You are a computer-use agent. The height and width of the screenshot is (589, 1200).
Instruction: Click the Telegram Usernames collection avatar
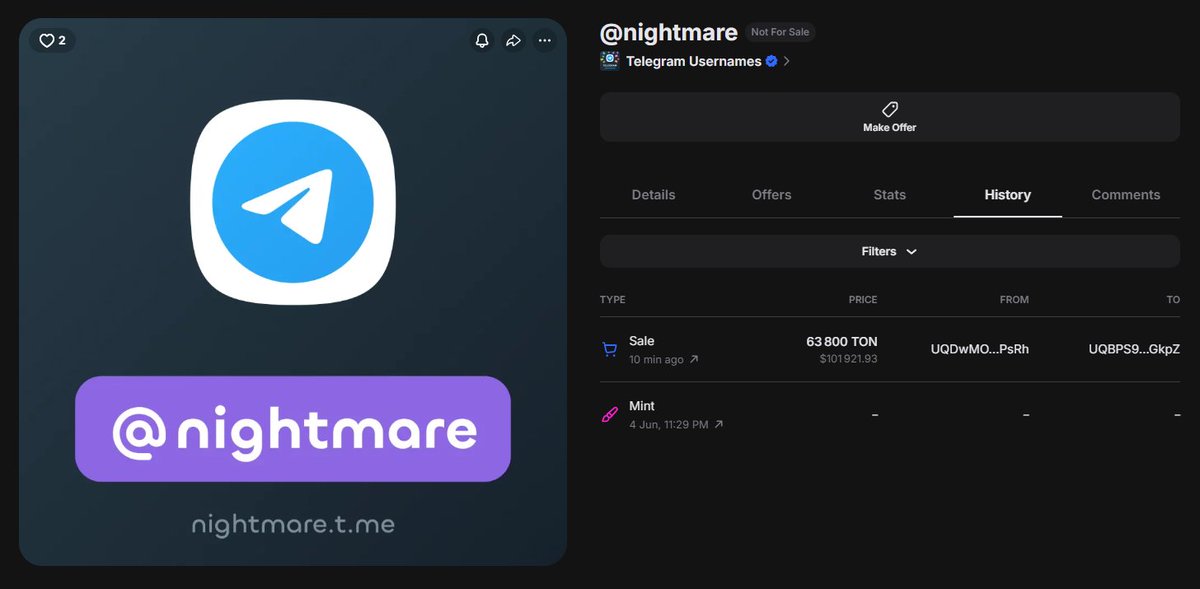point(609,61)
